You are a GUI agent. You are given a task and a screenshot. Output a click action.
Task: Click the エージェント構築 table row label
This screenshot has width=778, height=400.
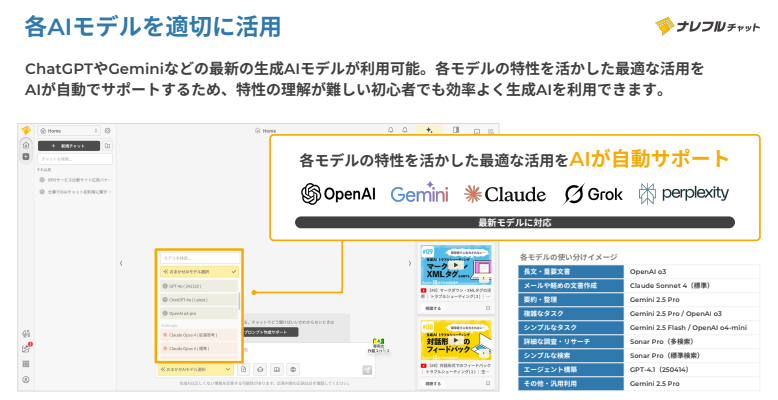(571, 369)
